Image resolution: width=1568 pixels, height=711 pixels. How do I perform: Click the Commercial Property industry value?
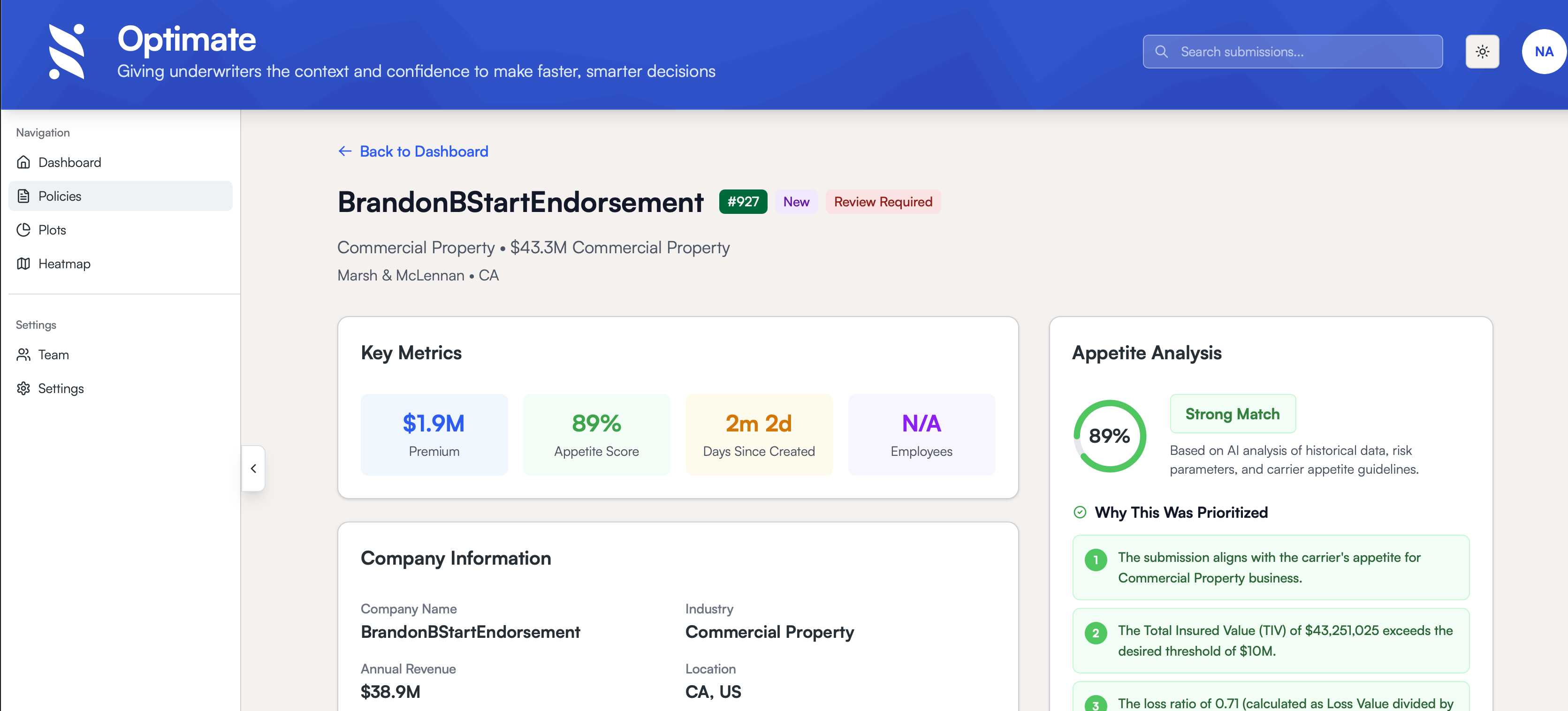769,632
